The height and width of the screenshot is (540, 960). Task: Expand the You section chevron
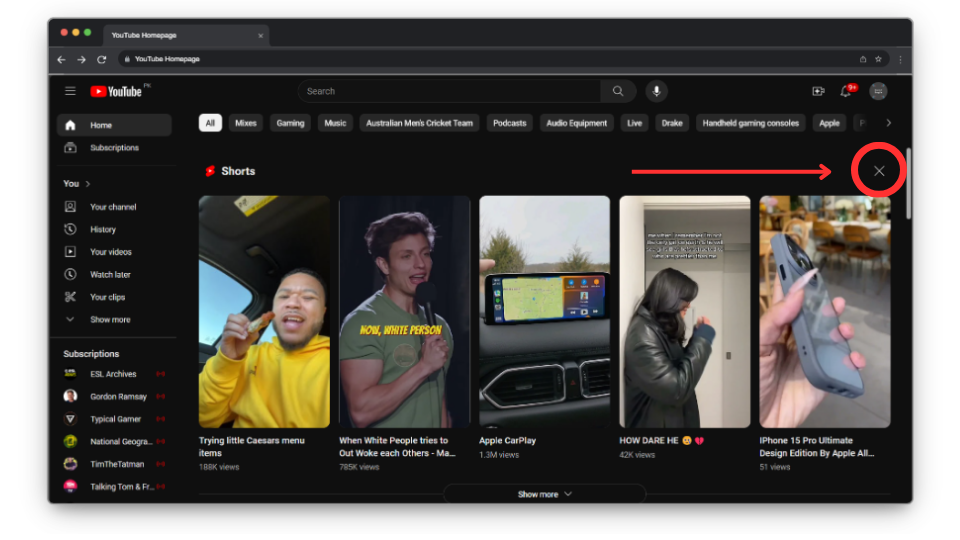pos(88,184)
